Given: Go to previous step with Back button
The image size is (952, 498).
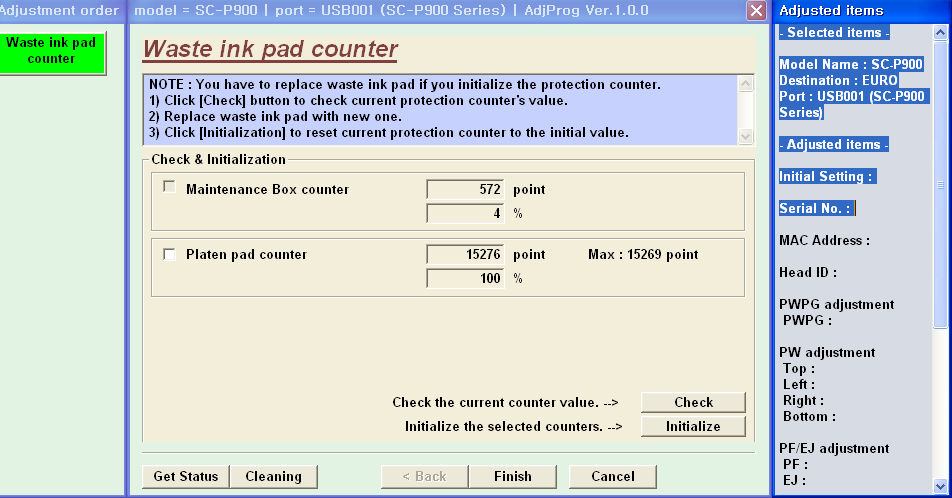Looking at the screenshot, I should [424, 476].
